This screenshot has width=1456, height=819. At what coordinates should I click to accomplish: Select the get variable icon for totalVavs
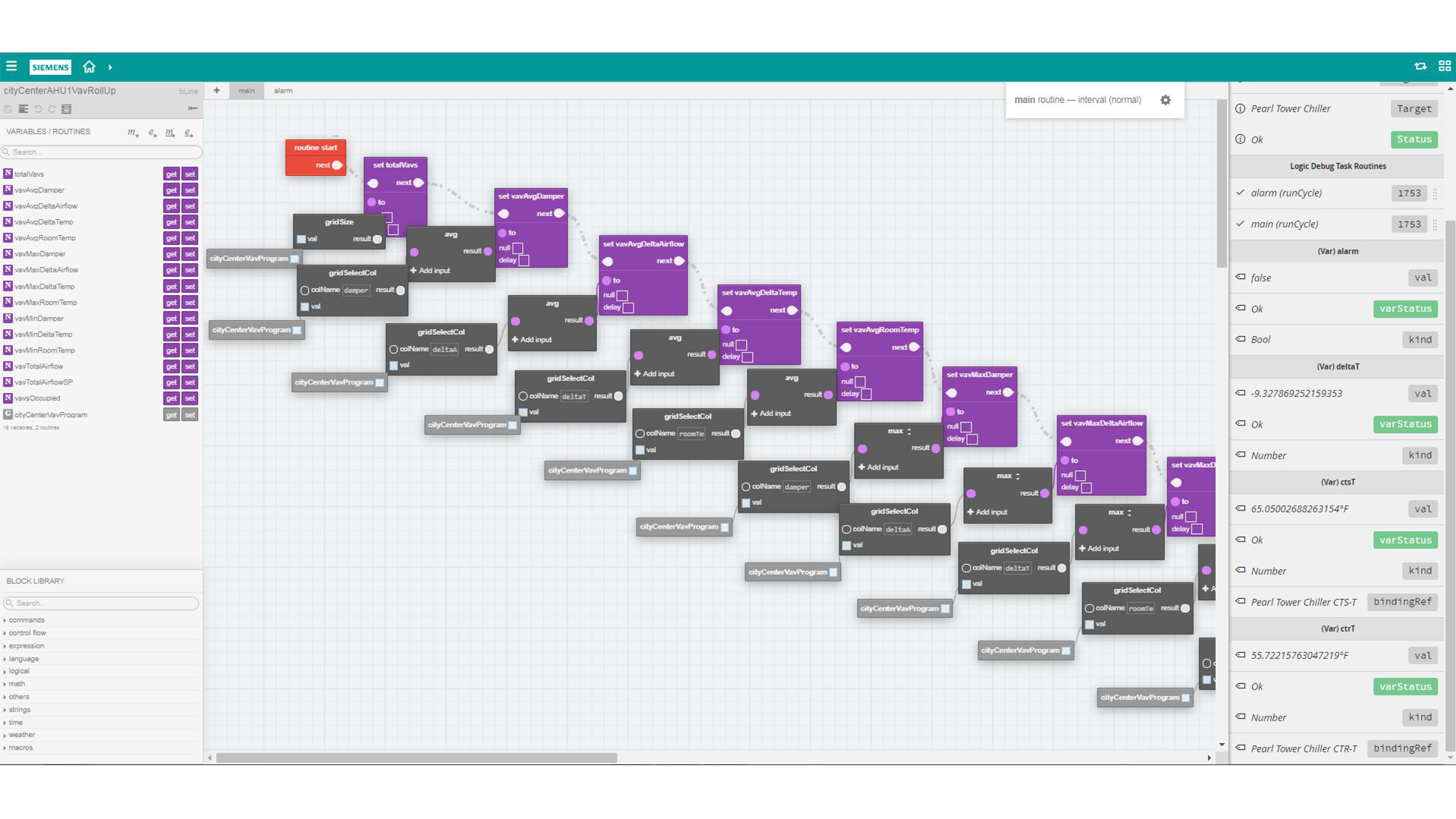pyautogui.click(x=170, y=173)
